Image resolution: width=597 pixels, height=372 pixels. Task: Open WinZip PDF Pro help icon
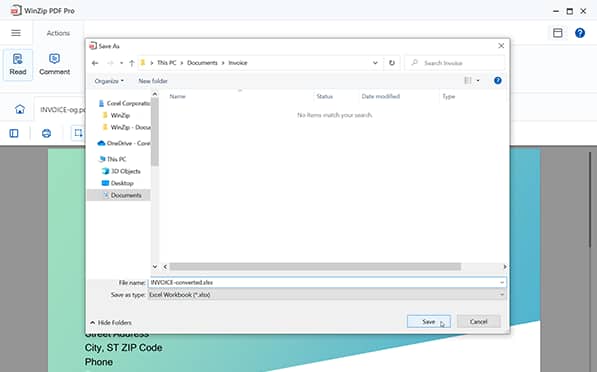pos(580,33)
